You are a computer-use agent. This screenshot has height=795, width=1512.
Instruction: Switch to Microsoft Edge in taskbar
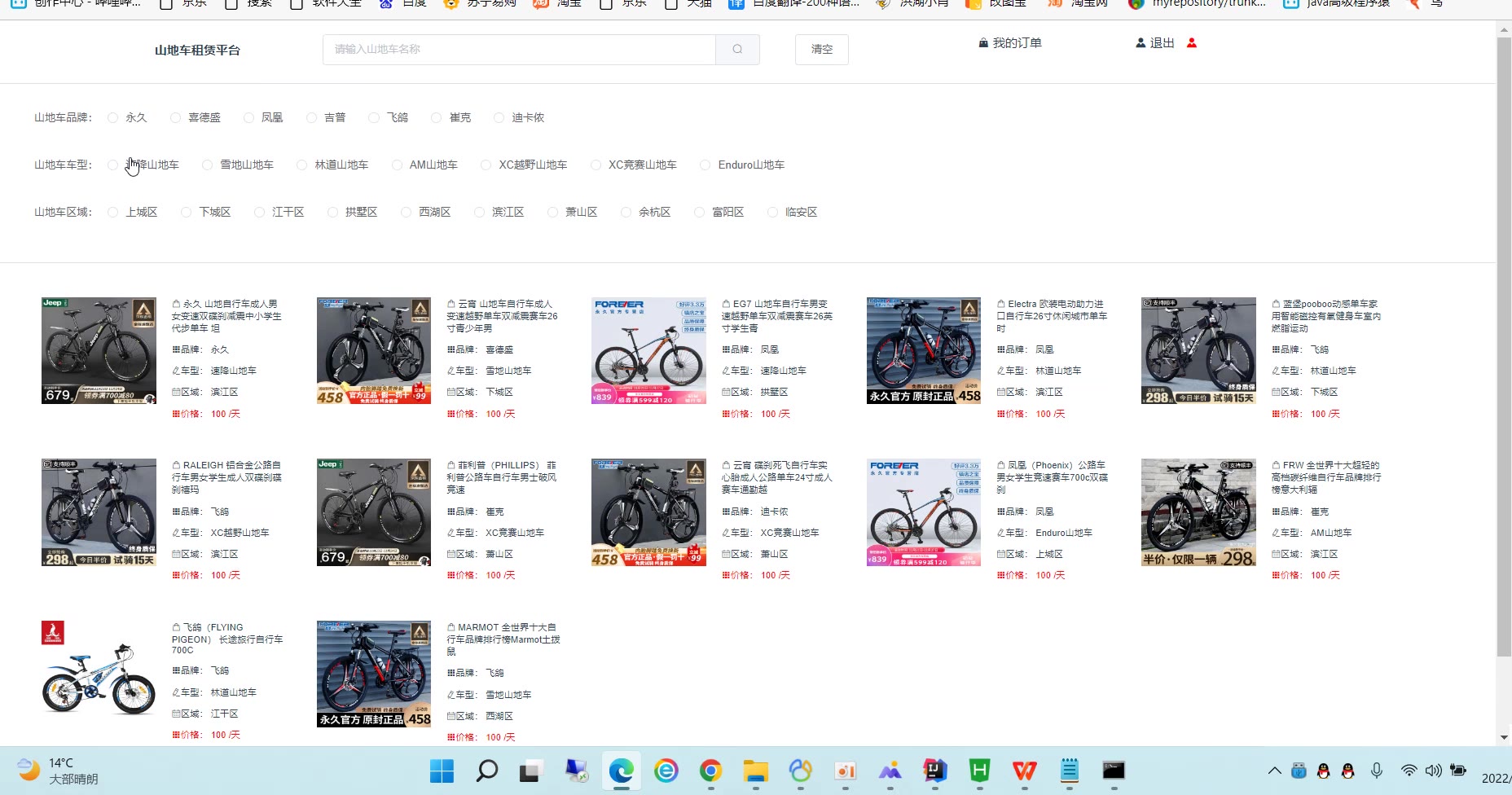pos(621,771)
